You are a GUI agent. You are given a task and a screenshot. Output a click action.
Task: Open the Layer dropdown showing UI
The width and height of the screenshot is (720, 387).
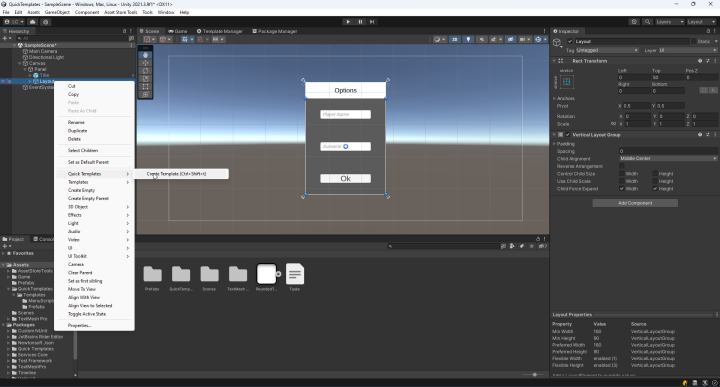[687, 50]
